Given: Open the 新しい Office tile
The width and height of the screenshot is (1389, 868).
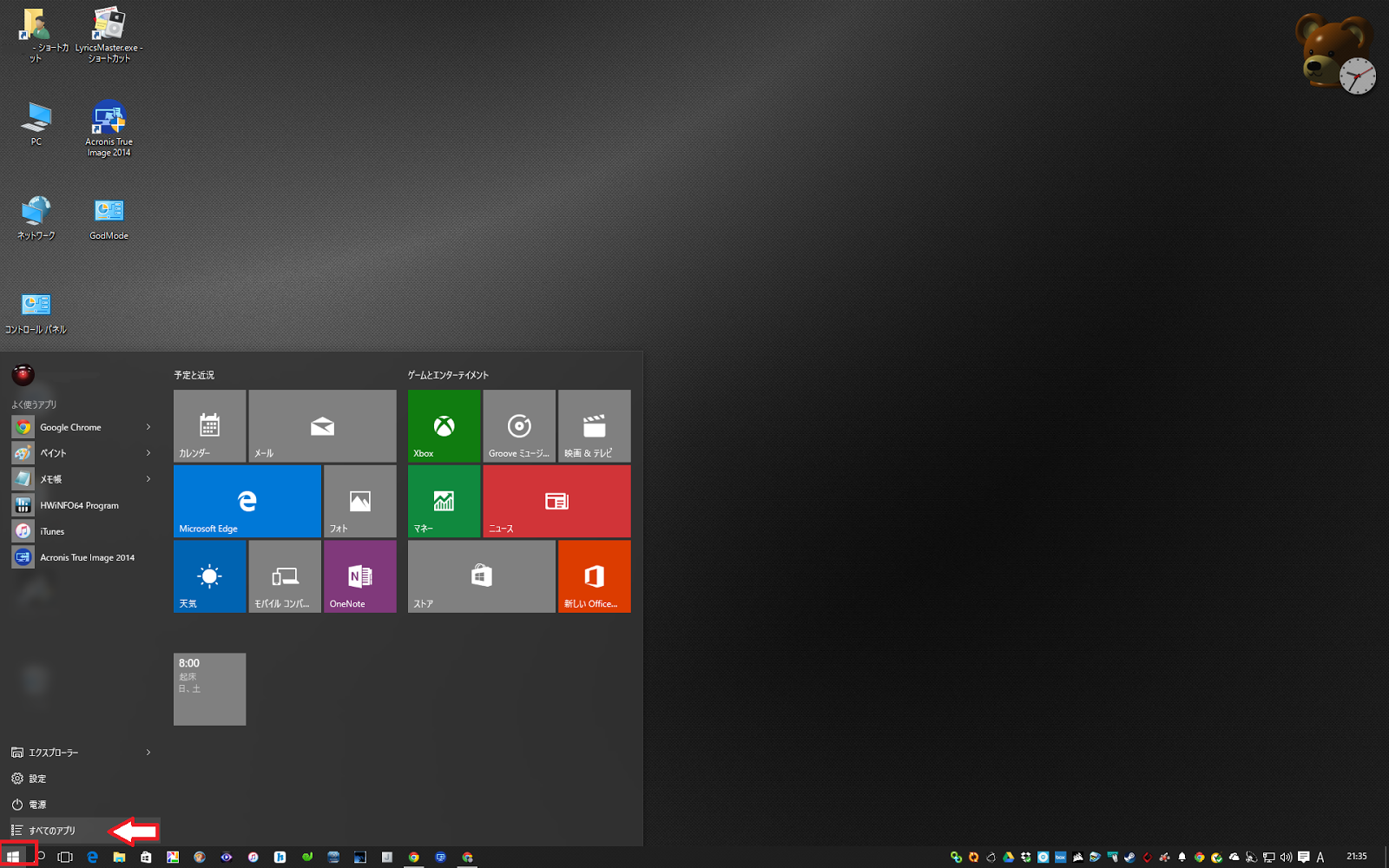Looking at the screenshot, I should pos(595,576).
